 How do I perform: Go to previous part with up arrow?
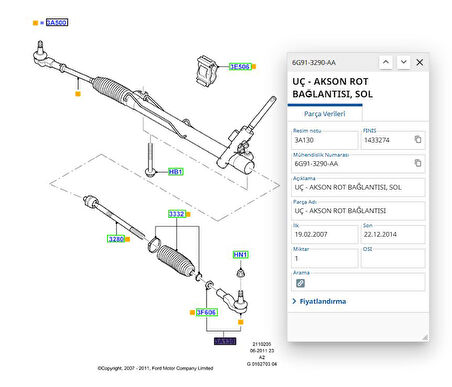[386, 62]
